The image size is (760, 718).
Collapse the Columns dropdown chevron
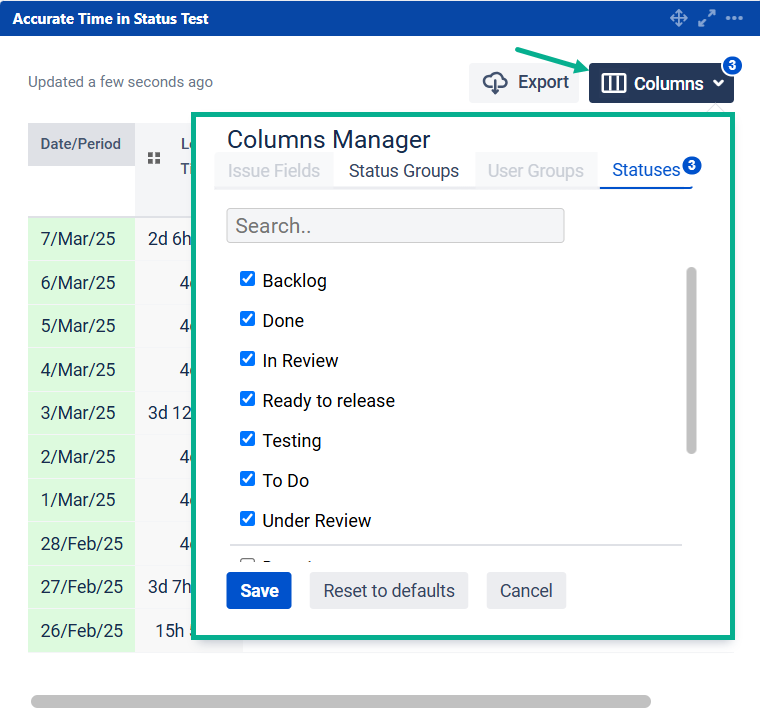coord(719,84)
